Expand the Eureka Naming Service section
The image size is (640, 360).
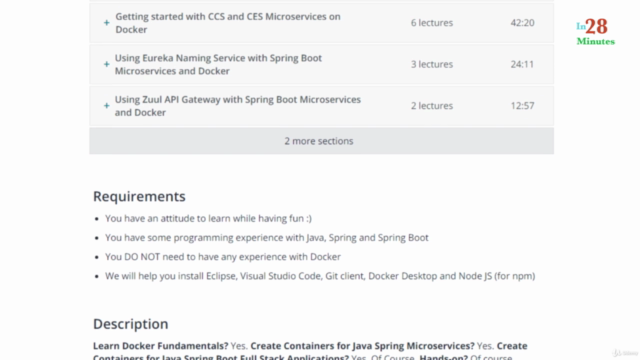[x=107, y=64]
